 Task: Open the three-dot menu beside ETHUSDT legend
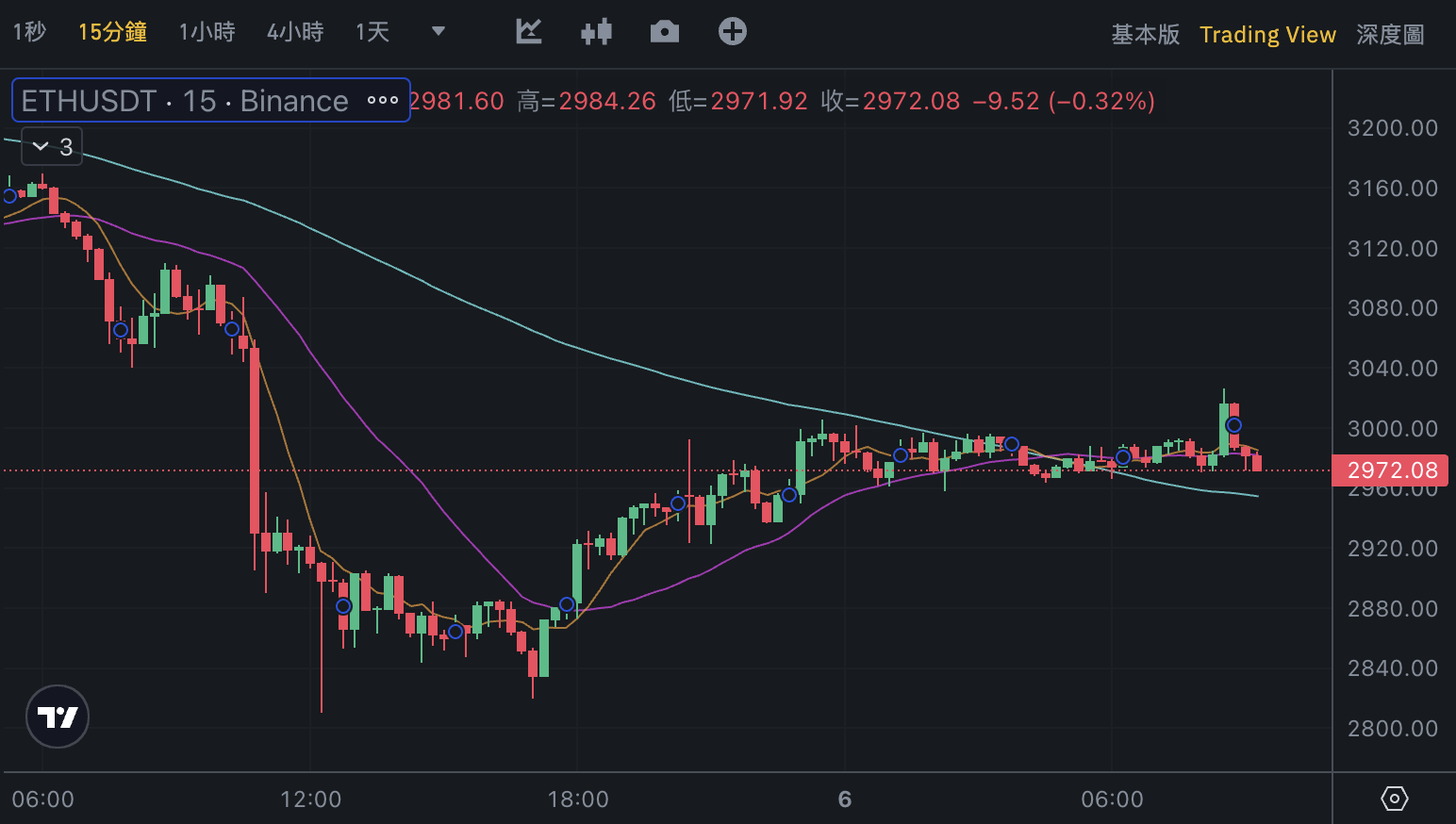point(382,101)
